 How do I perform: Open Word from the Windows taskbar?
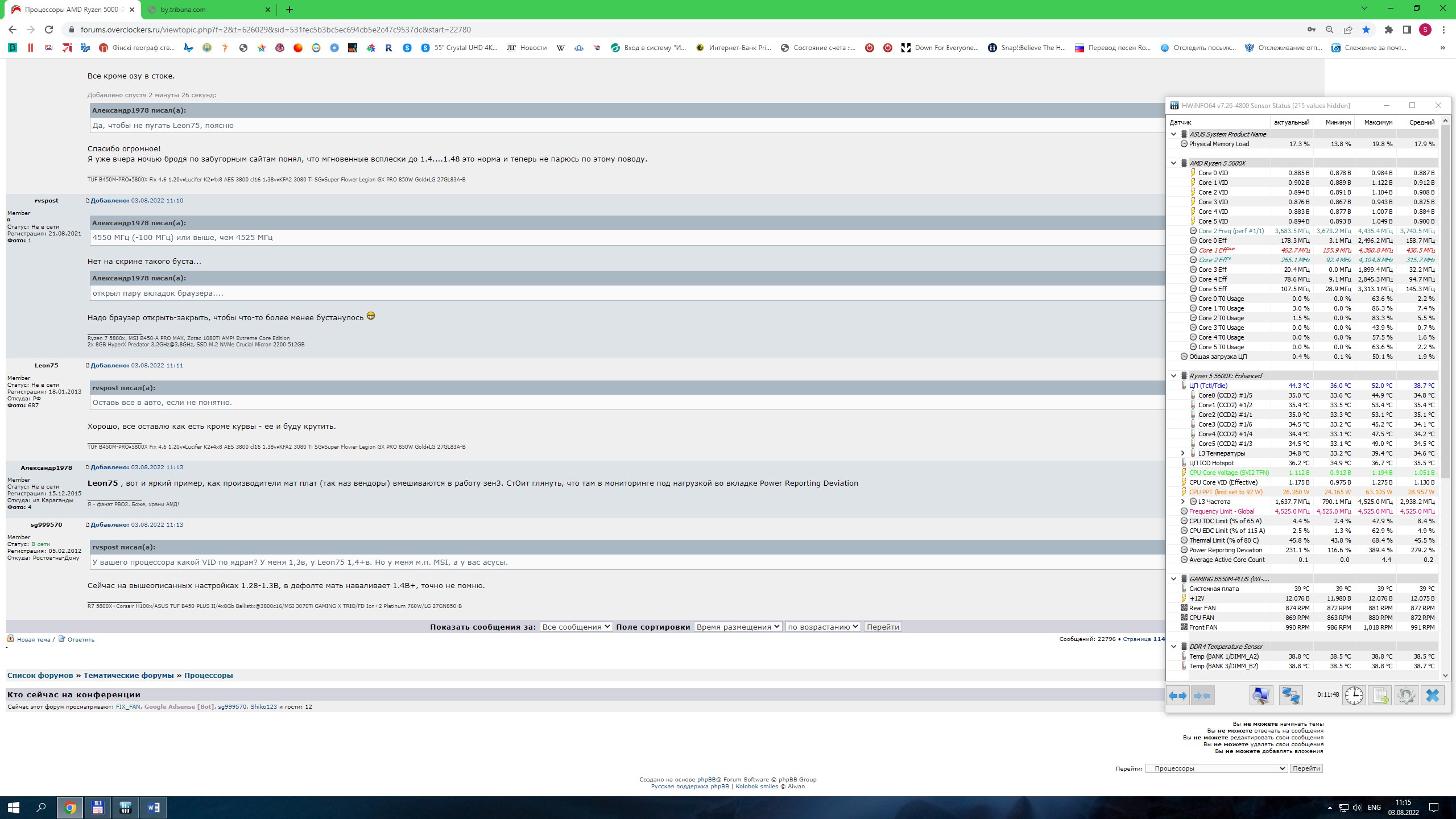coord(153,807)
